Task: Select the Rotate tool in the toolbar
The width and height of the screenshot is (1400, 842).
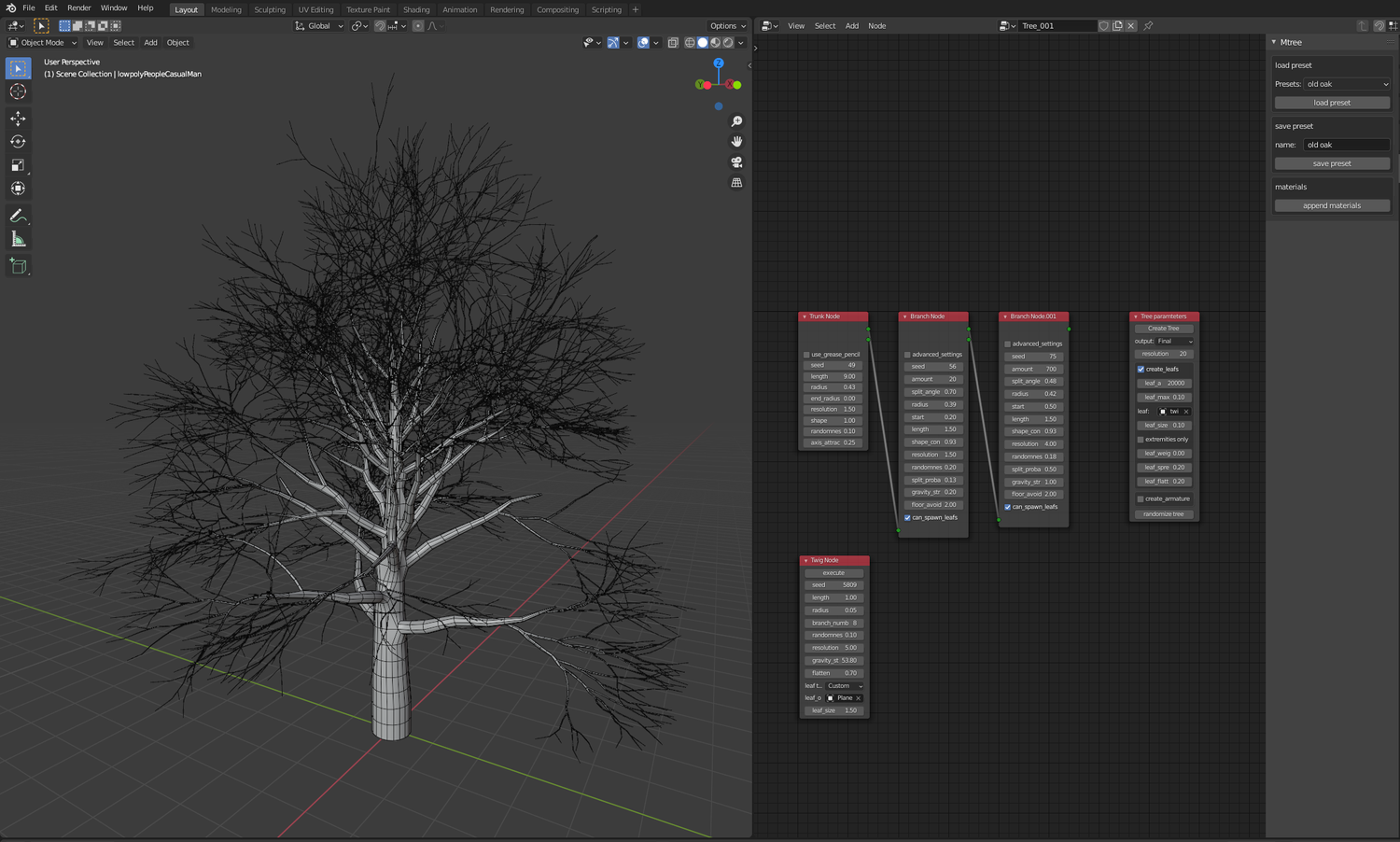Action: point(18,141)
